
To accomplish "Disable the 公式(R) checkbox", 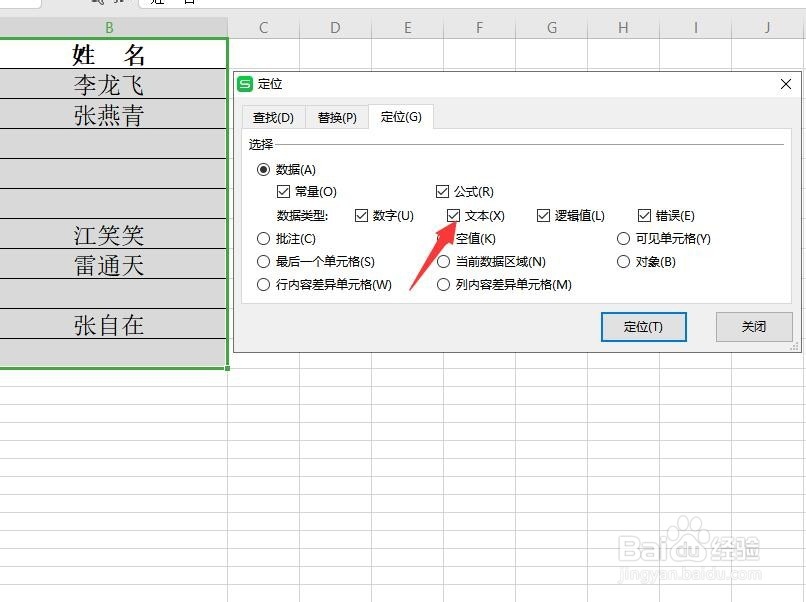I will 442,191.
